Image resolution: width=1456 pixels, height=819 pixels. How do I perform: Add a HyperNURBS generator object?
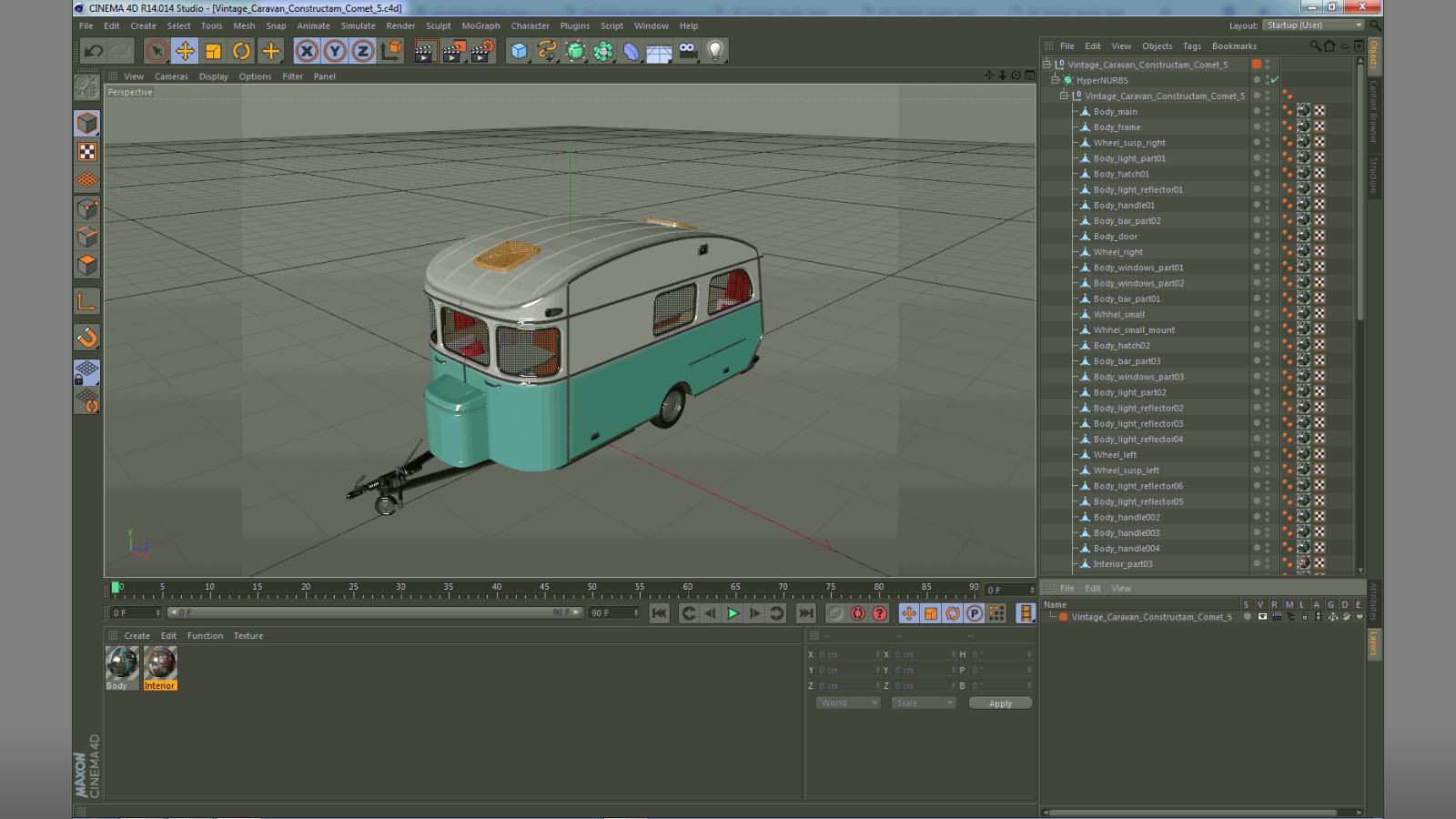click(575, 51)
